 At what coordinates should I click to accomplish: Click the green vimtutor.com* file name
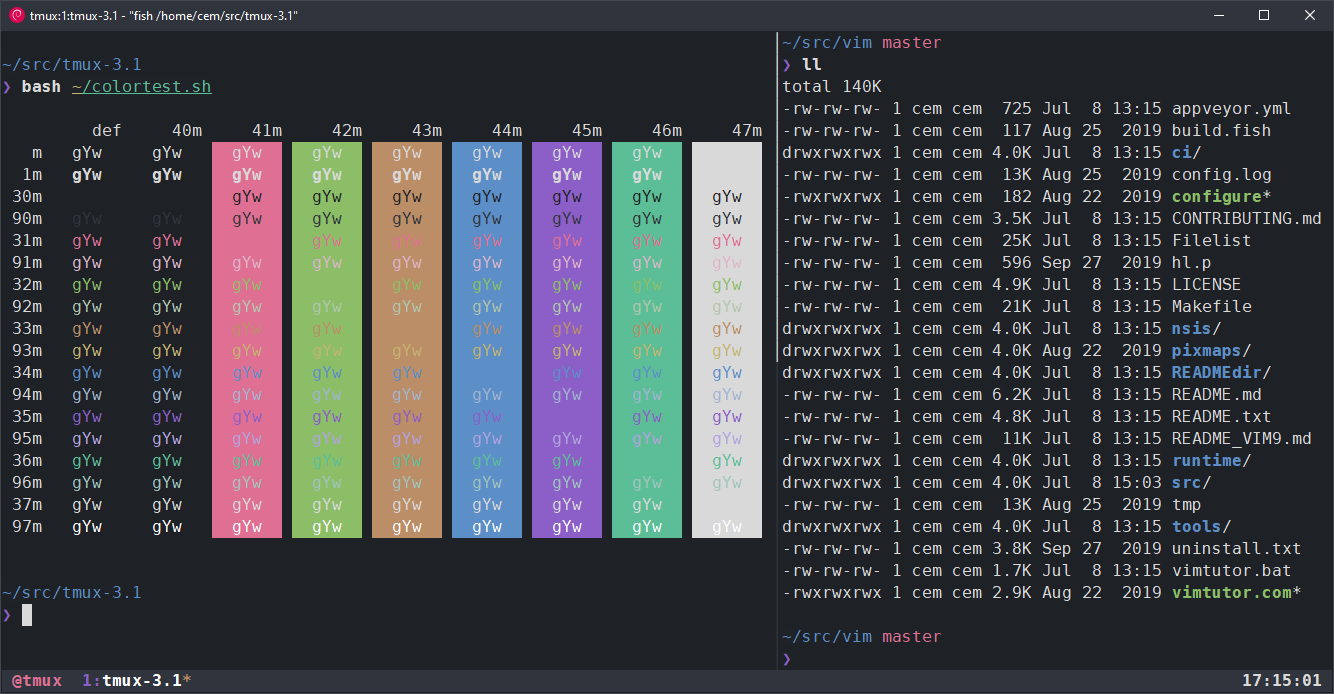coord(1236,593)
